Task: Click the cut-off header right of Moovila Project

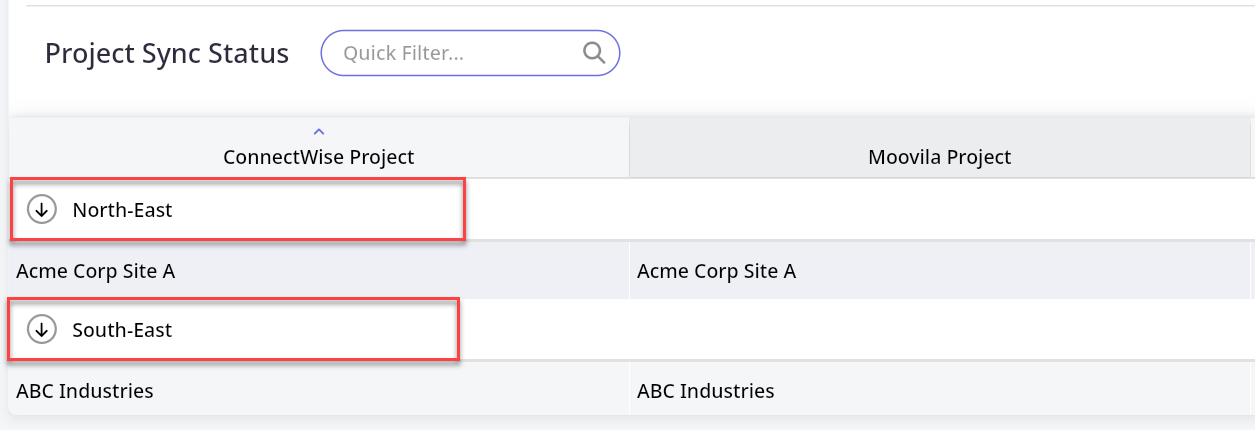Action: [x=1253, y=157]
